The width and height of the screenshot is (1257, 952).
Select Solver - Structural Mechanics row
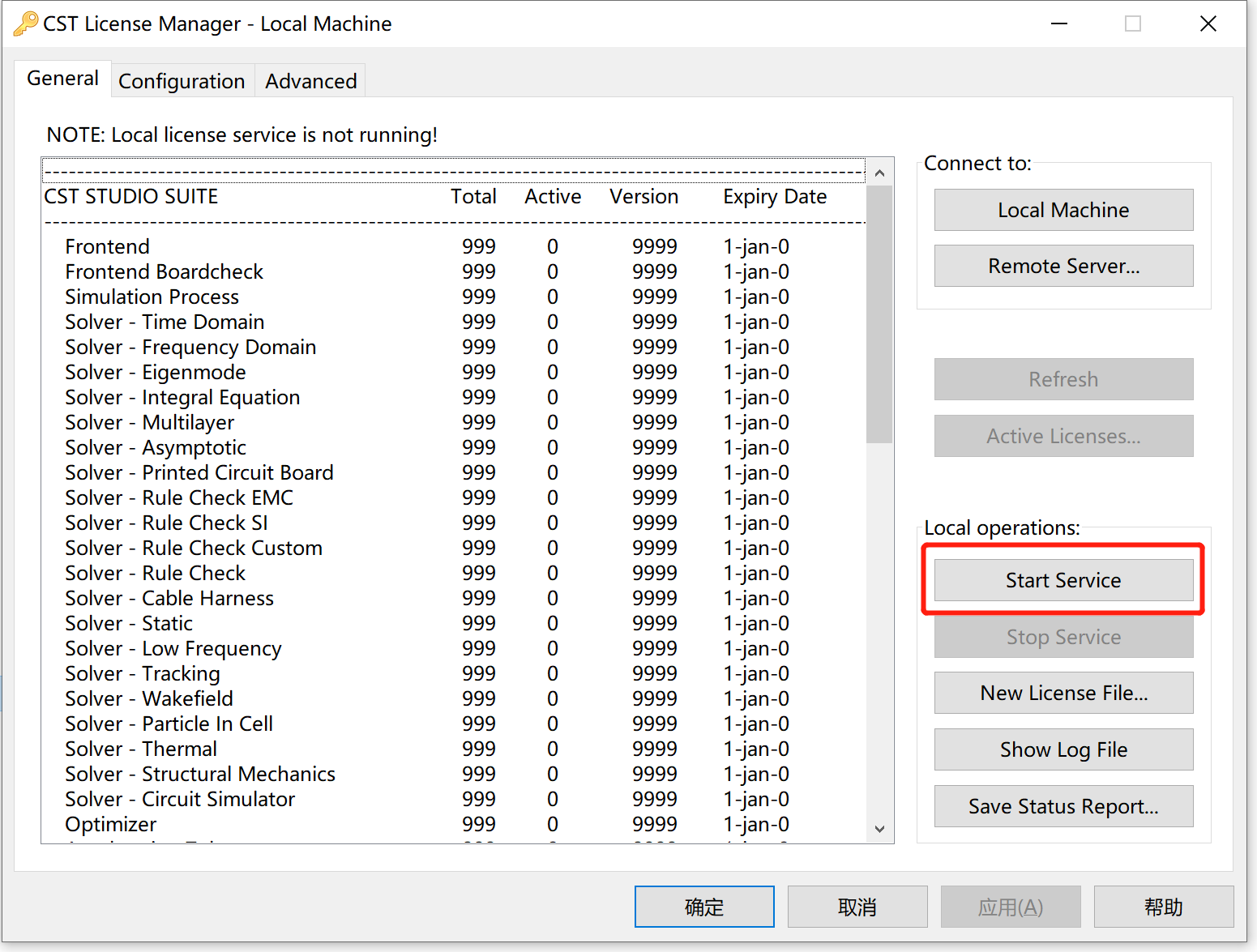click(x=454, y=774)
